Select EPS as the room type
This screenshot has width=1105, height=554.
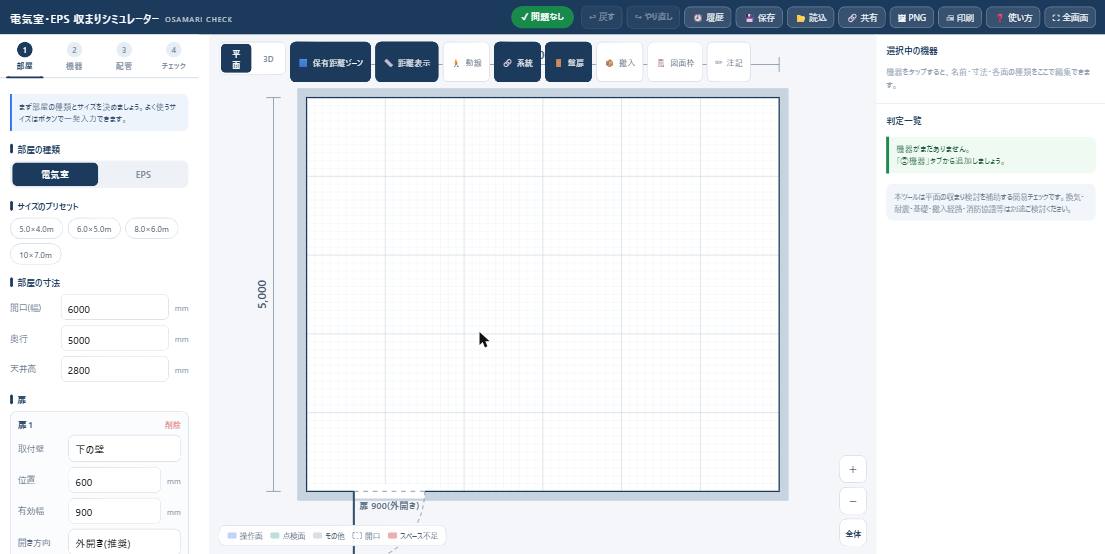pos(143,174)
